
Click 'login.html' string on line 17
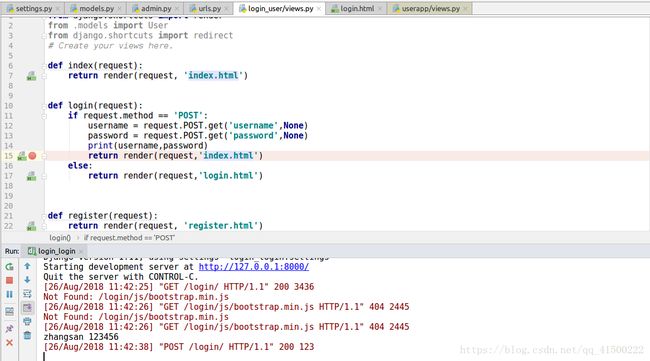[229, 176]
